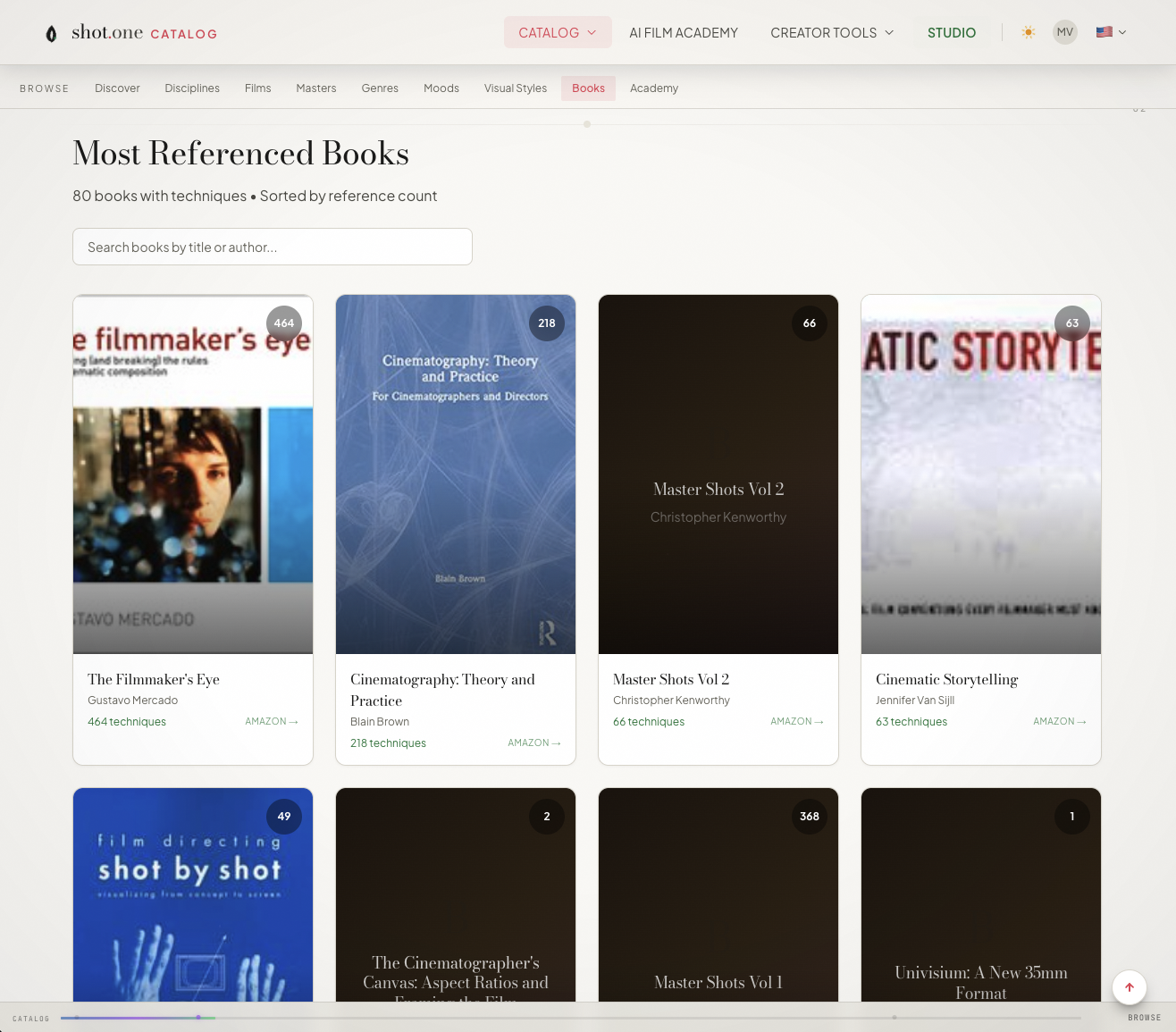Open Cinematic Storytelling cover thumbnail
This screenshot has width=1176, height=1032.
pos(981,474)
